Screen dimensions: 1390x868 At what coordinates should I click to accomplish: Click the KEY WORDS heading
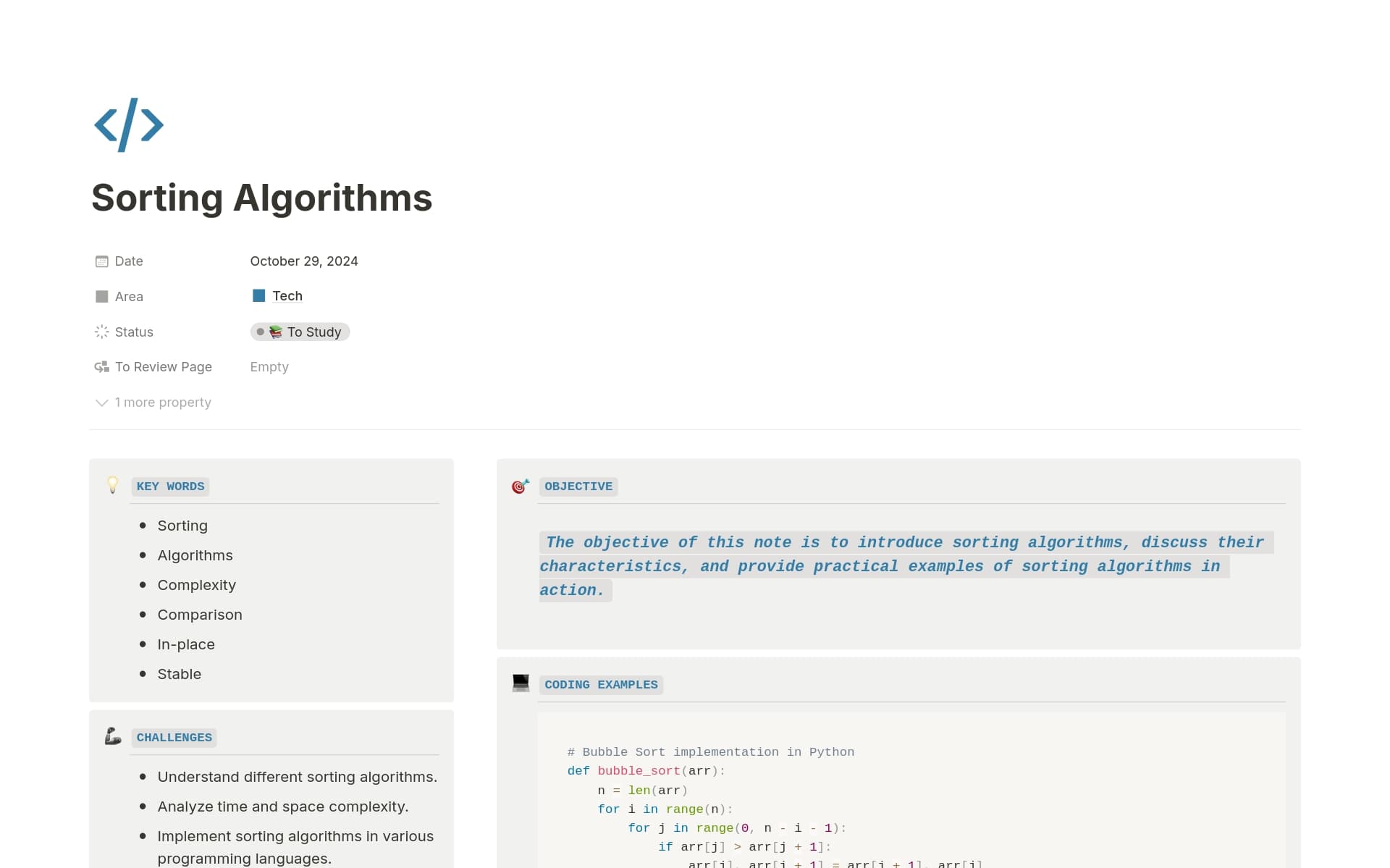(170, 486)
